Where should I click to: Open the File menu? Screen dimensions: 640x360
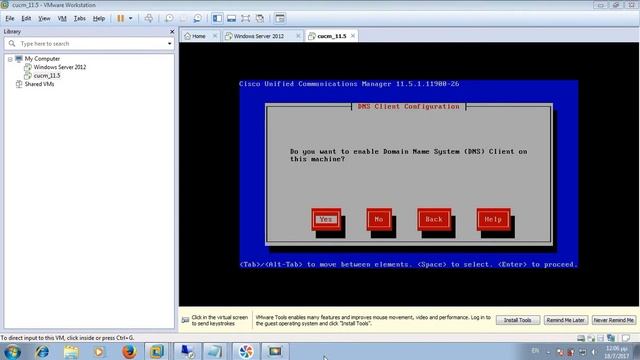(10, 18)
